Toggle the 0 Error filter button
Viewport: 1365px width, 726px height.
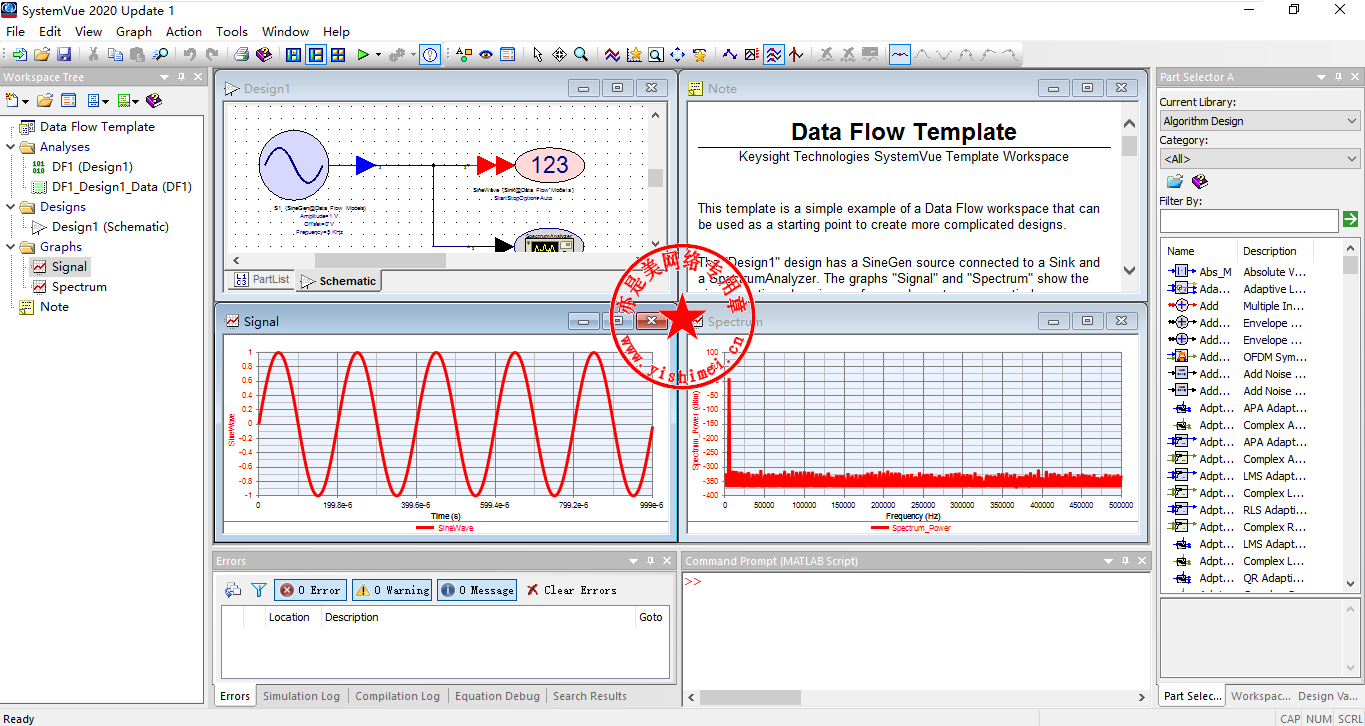point(310,590)
